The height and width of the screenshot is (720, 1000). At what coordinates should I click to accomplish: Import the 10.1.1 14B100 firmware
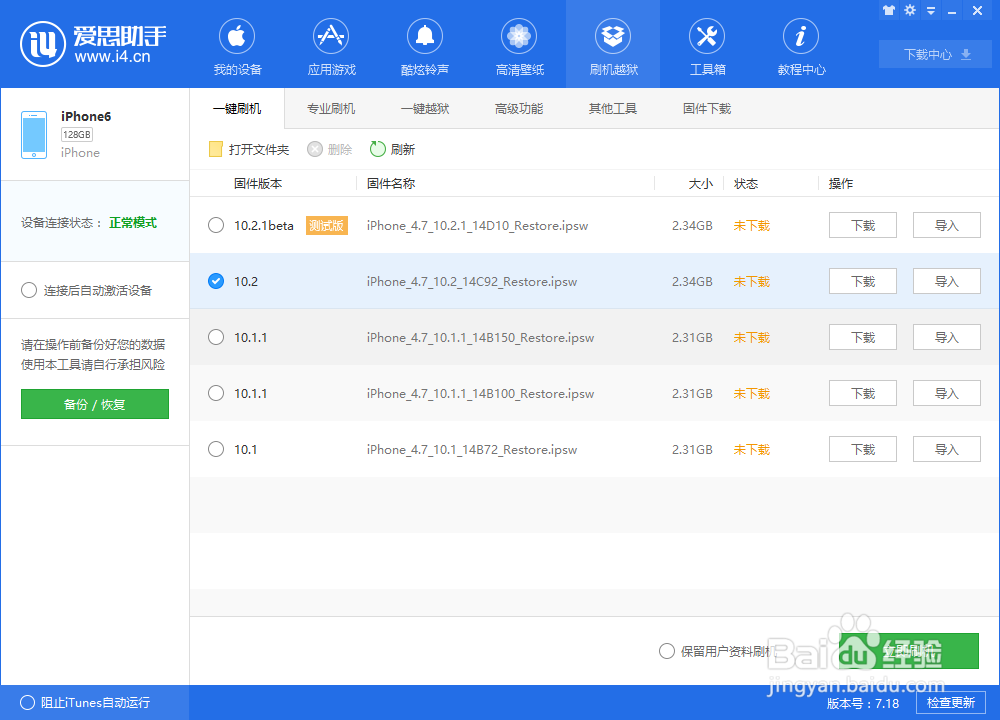(946, 393)
